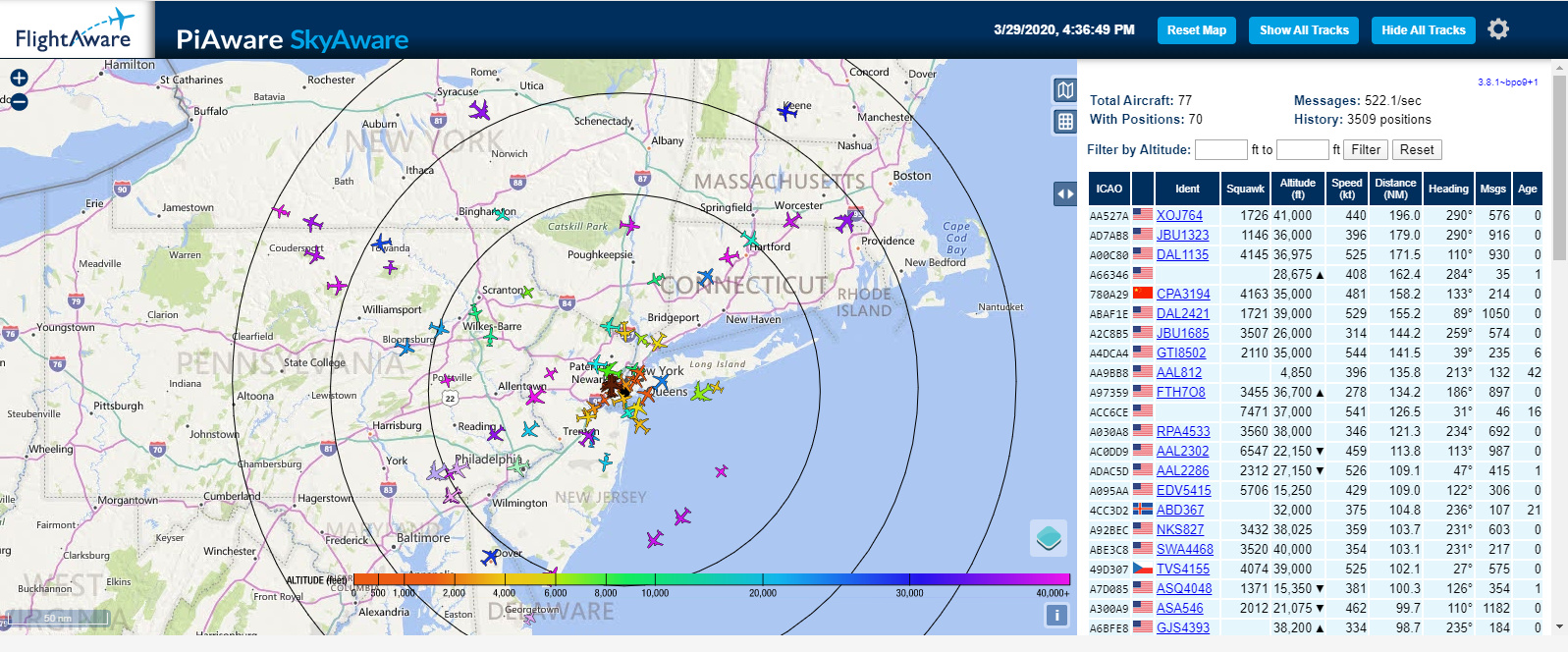Sort table by Altitude (ft) column
This screenshot has width=1568, height=652.
(x=1297, y=189)
